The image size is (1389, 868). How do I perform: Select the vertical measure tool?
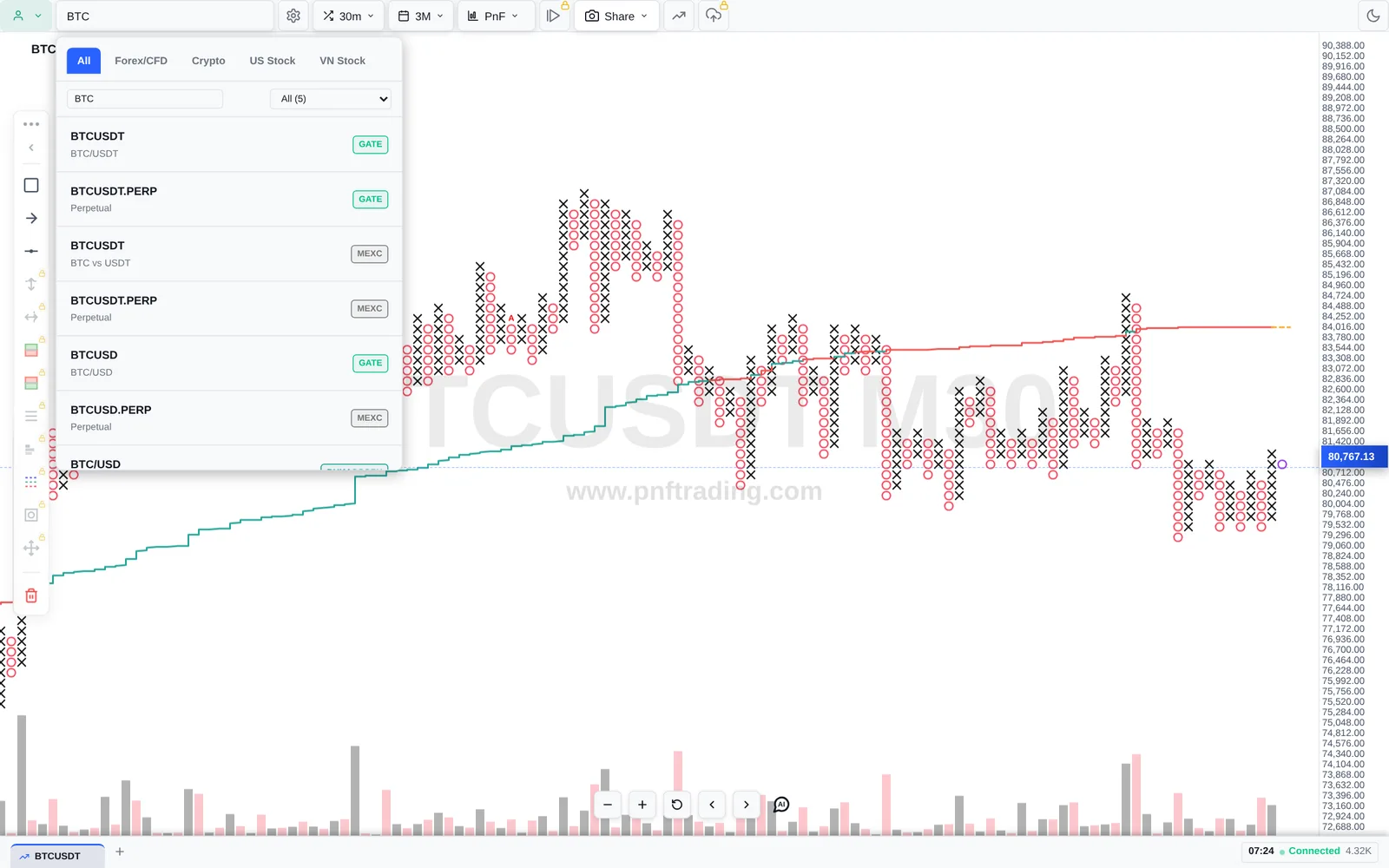click(x=31, y=284)
